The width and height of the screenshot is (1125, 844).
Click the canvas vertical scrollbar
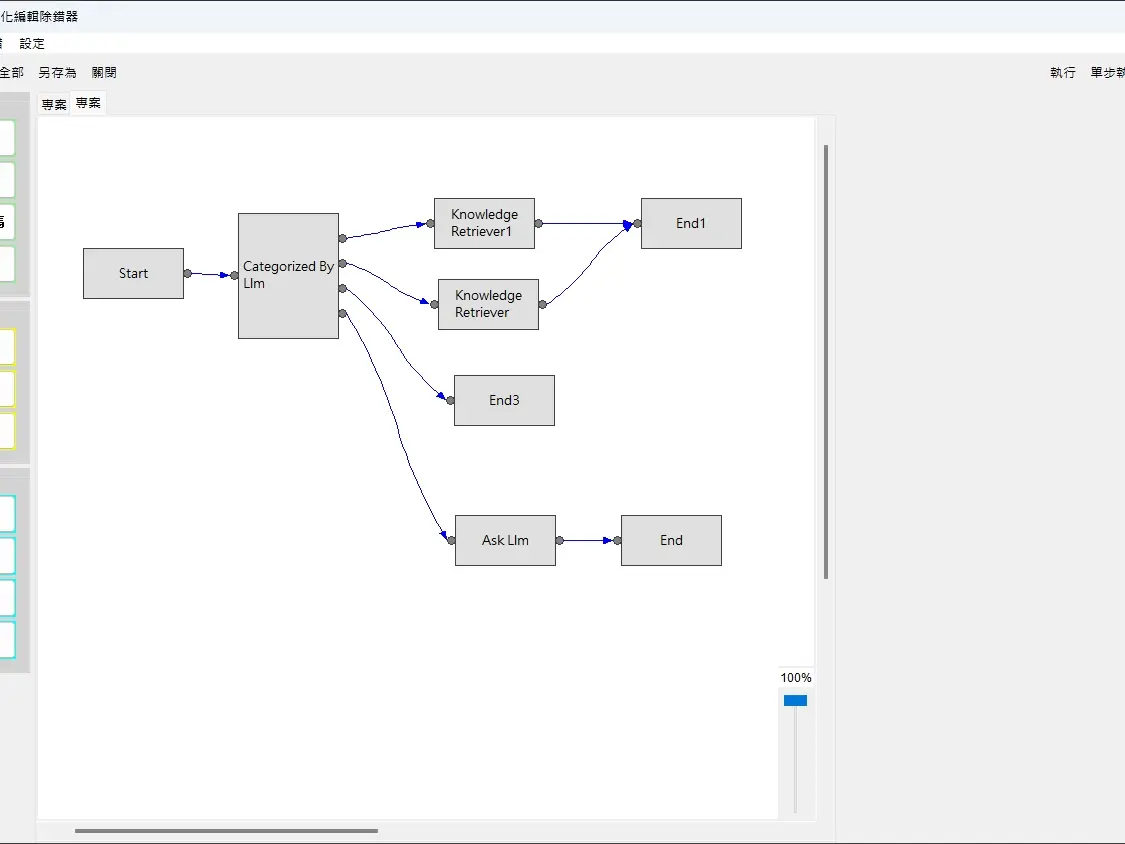826,360
